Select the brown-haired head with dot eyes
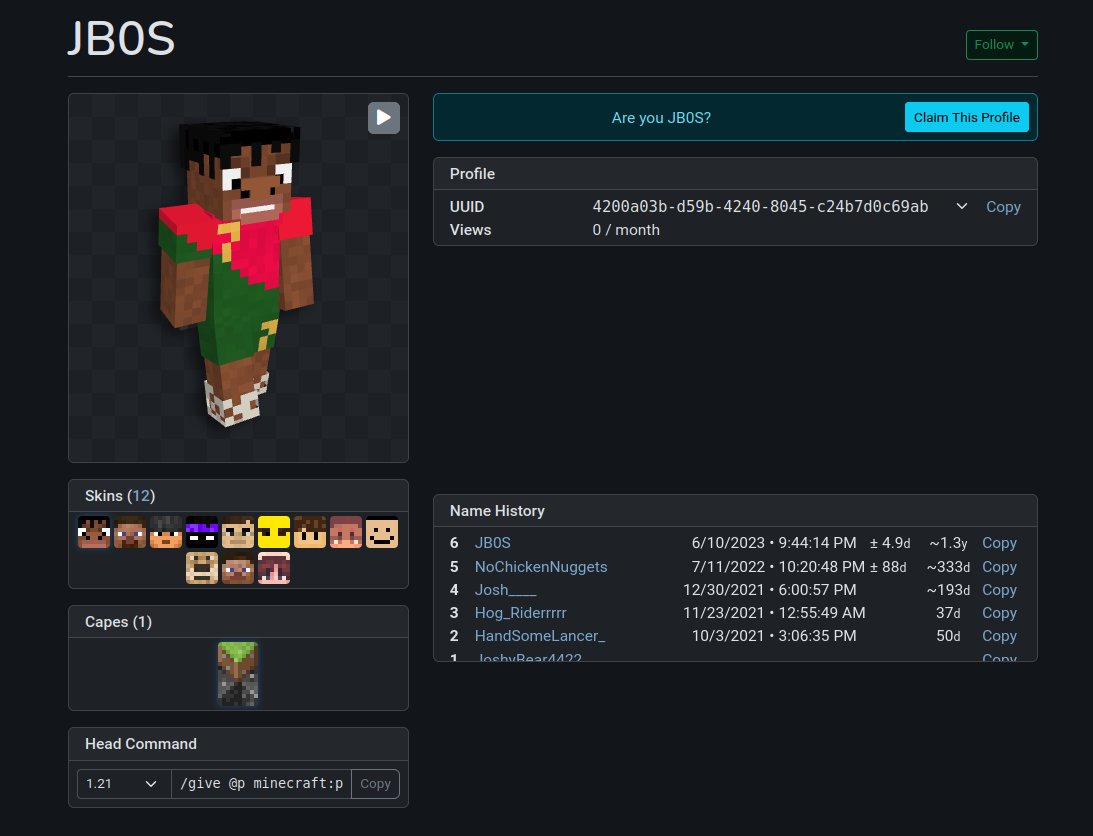The height and width of the screenshot is (836, 1093). pyautogui.click(x=310, y=532)
